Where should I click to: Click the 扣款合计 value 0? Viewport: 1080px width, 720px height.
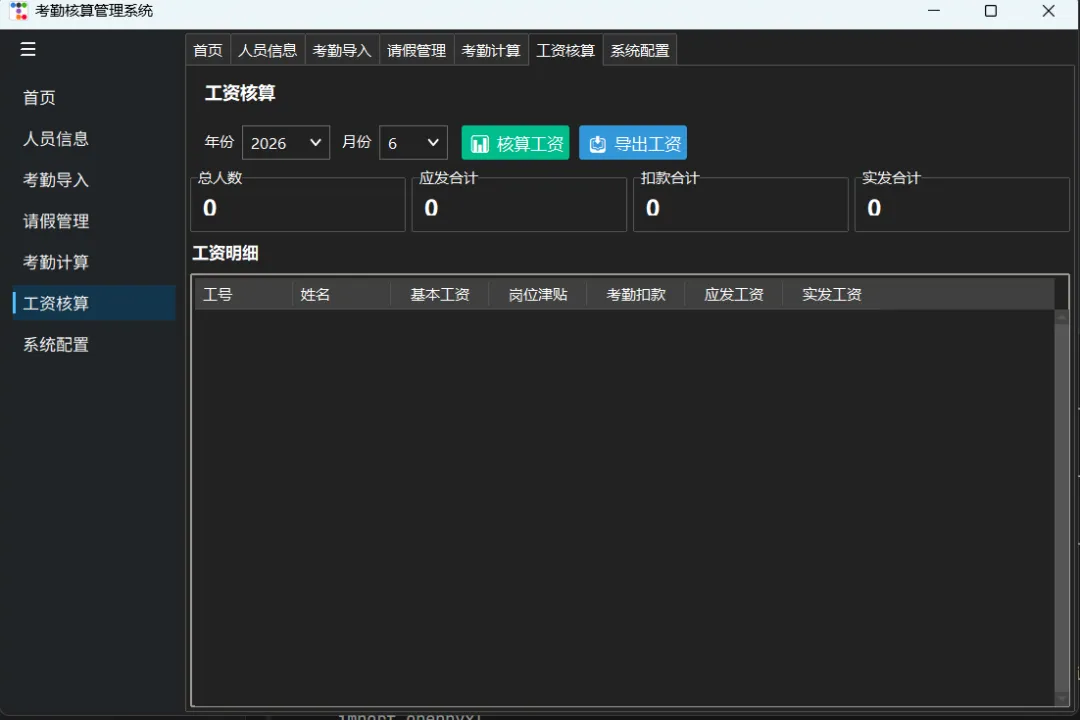coord(653,207)
